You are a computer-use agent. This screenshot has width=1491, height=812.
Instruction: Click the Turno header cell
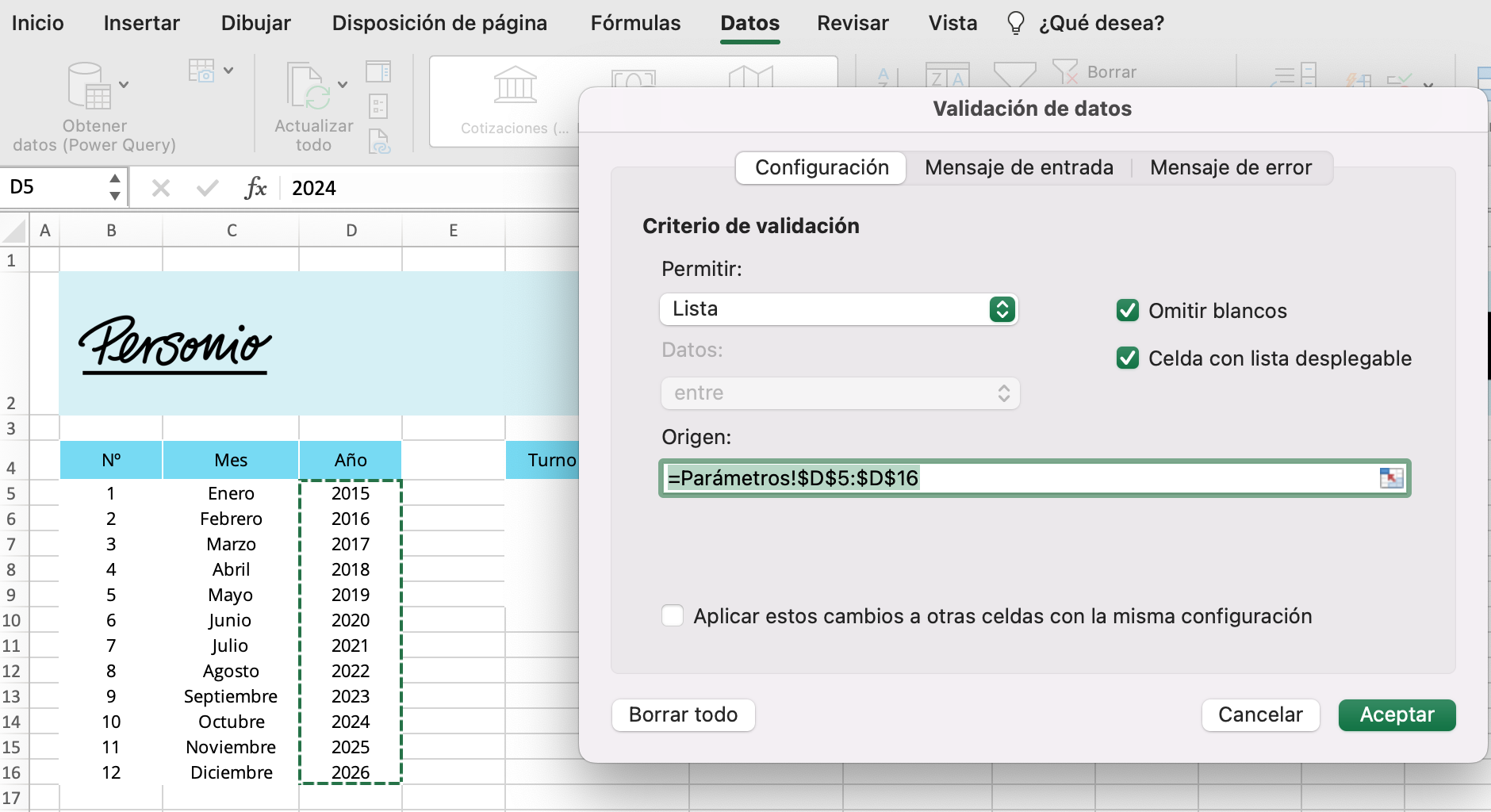pos(542,460)
